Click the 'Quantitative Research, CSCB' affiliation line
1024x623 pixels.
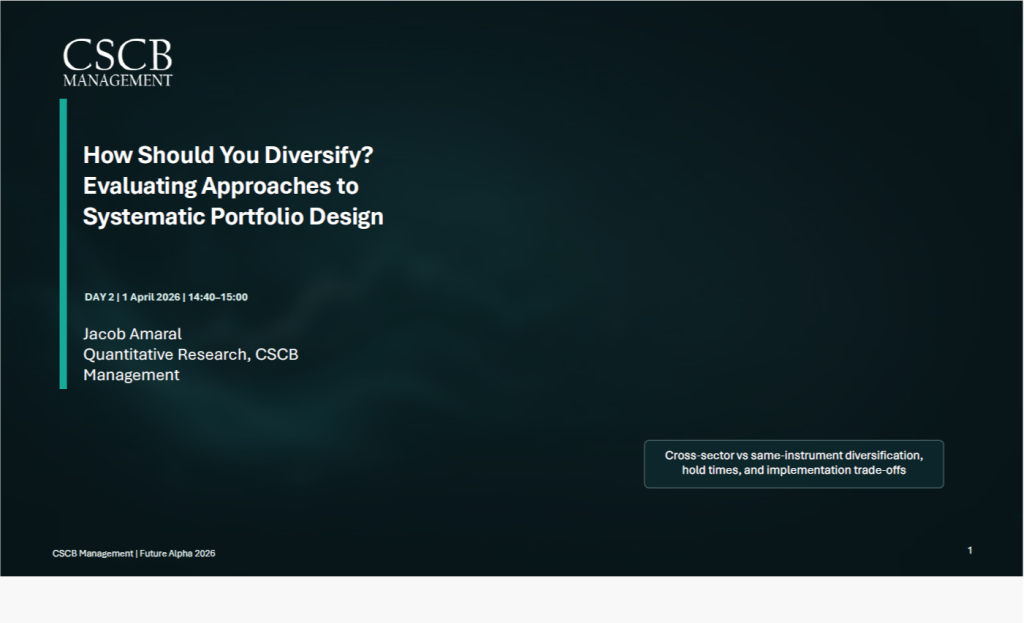pos(190,354)
